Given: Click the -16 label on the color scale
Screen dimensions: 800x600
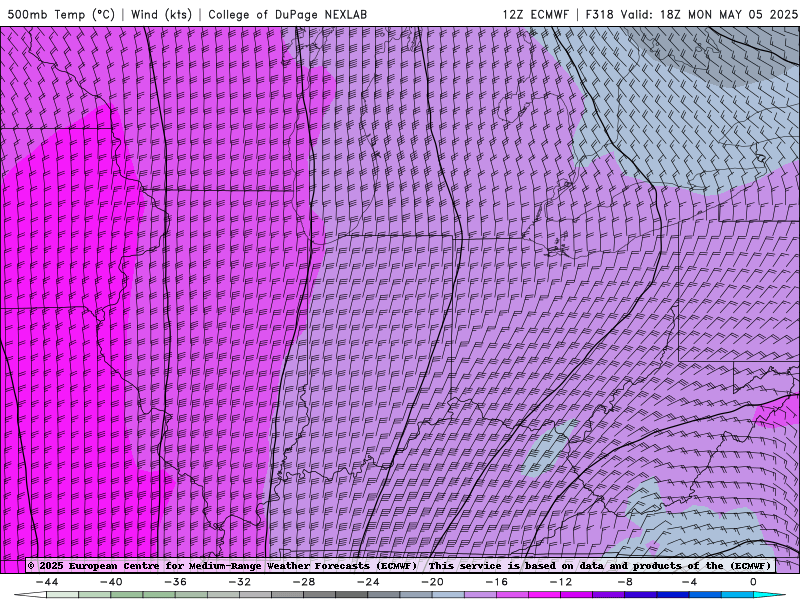Looking at the screenshot, I should click(x=497, y=582).
